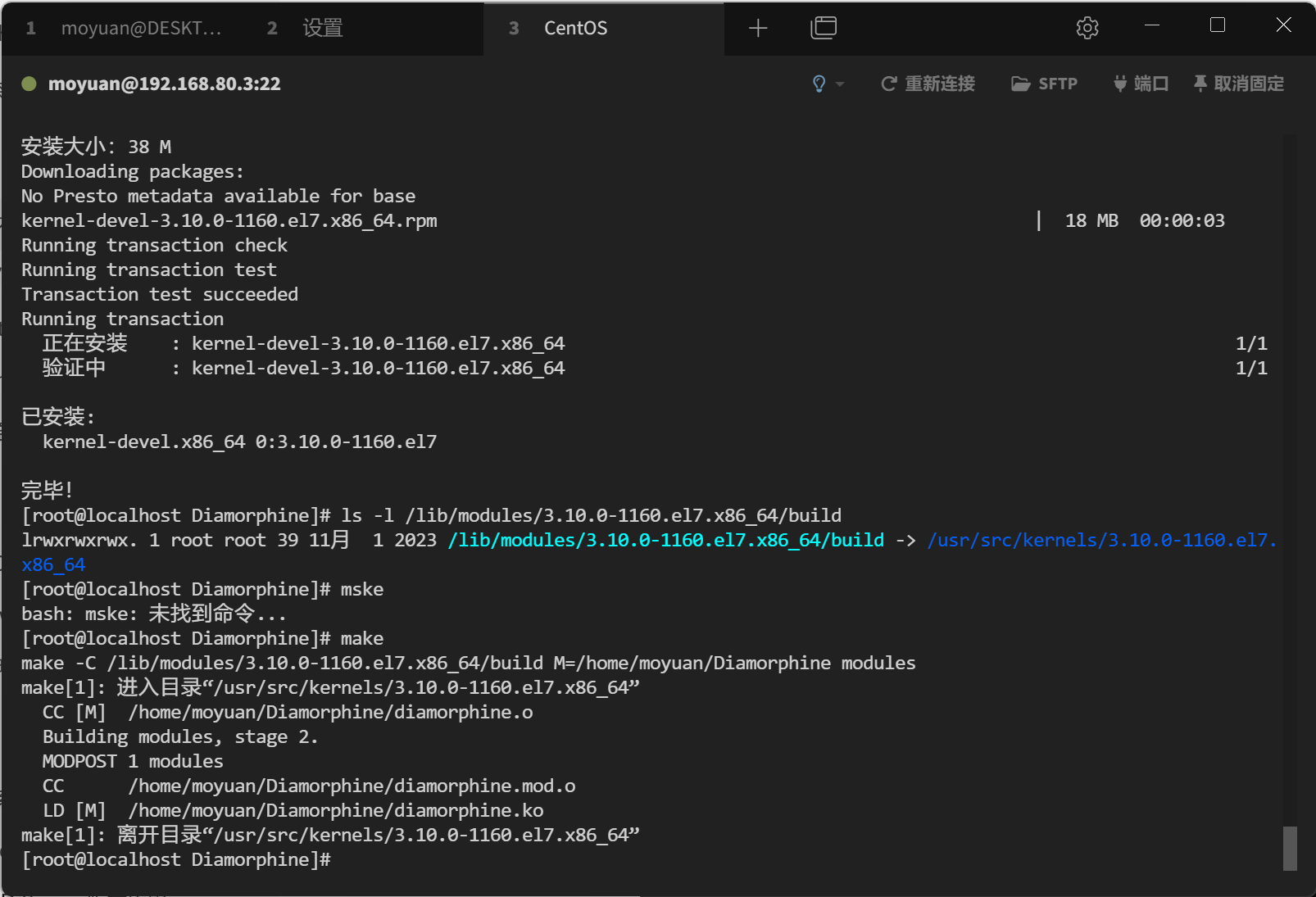This screenshot has width=1316, height=897.
Task: Click the green connection status dot
Action: click(x=29, y=84)
